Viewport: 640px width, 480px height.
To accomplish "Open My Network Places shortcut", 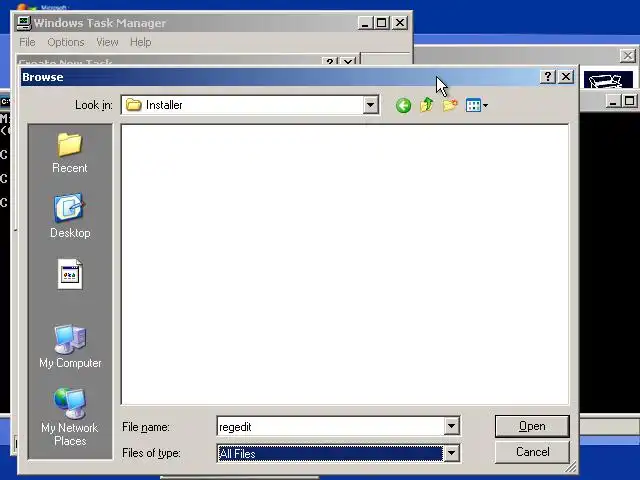I will [x=70, y=417].
